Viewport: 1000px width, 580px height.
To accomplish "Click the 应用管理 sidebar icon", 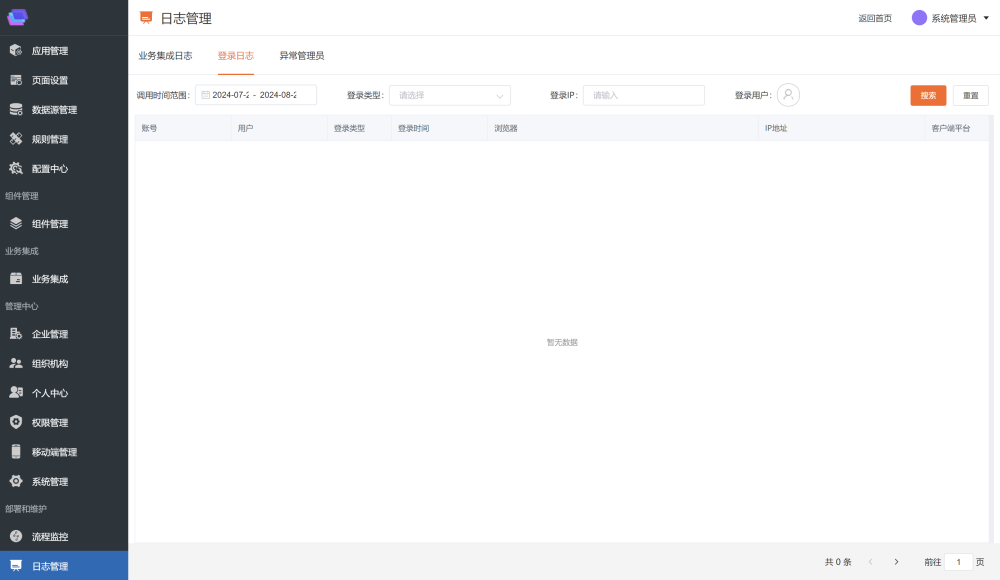I will 16,51.
